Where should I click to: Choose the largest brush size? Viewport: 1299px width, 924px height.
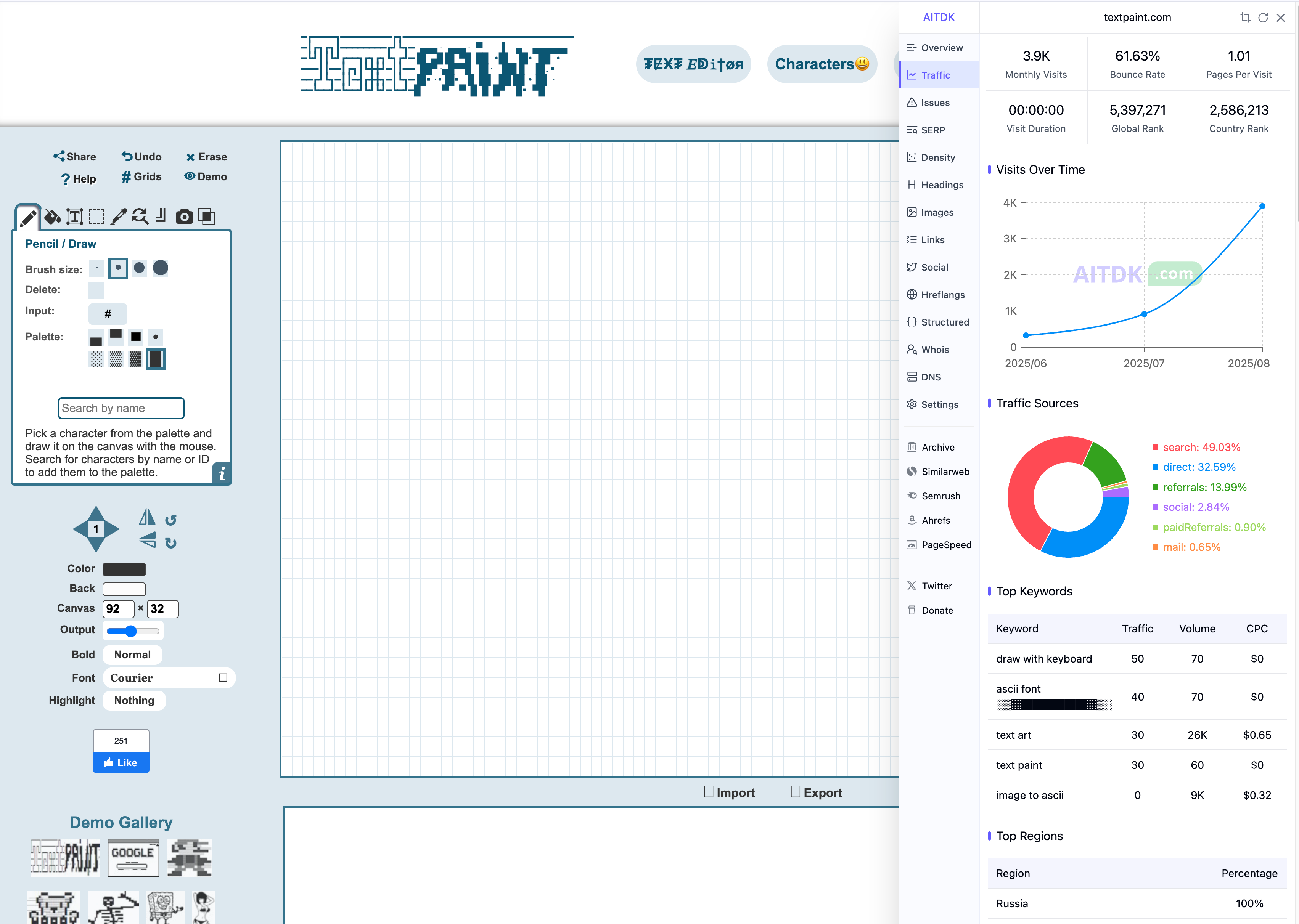coord(161,268)
